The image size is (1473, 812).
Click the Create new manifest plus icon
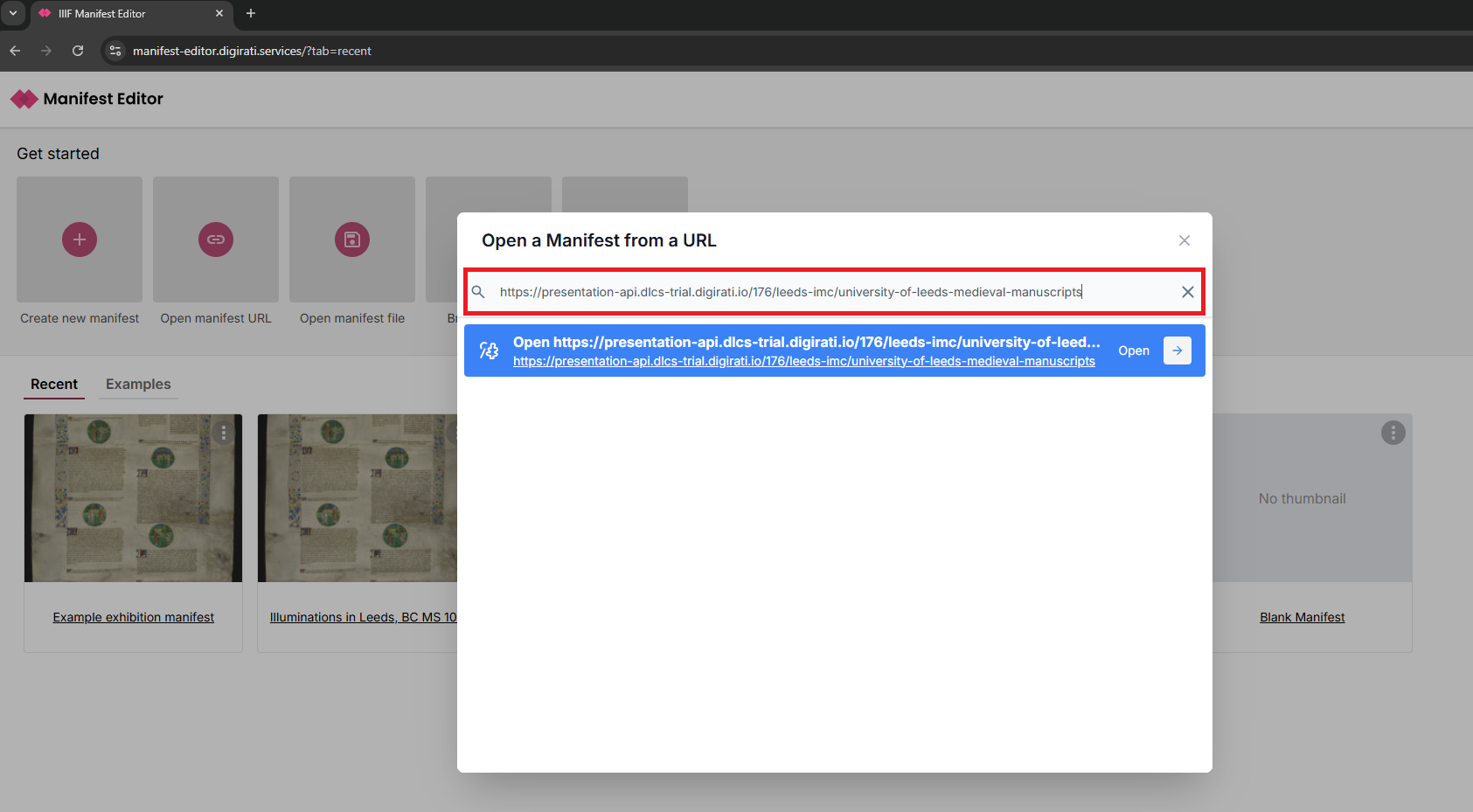pos(80,239)
